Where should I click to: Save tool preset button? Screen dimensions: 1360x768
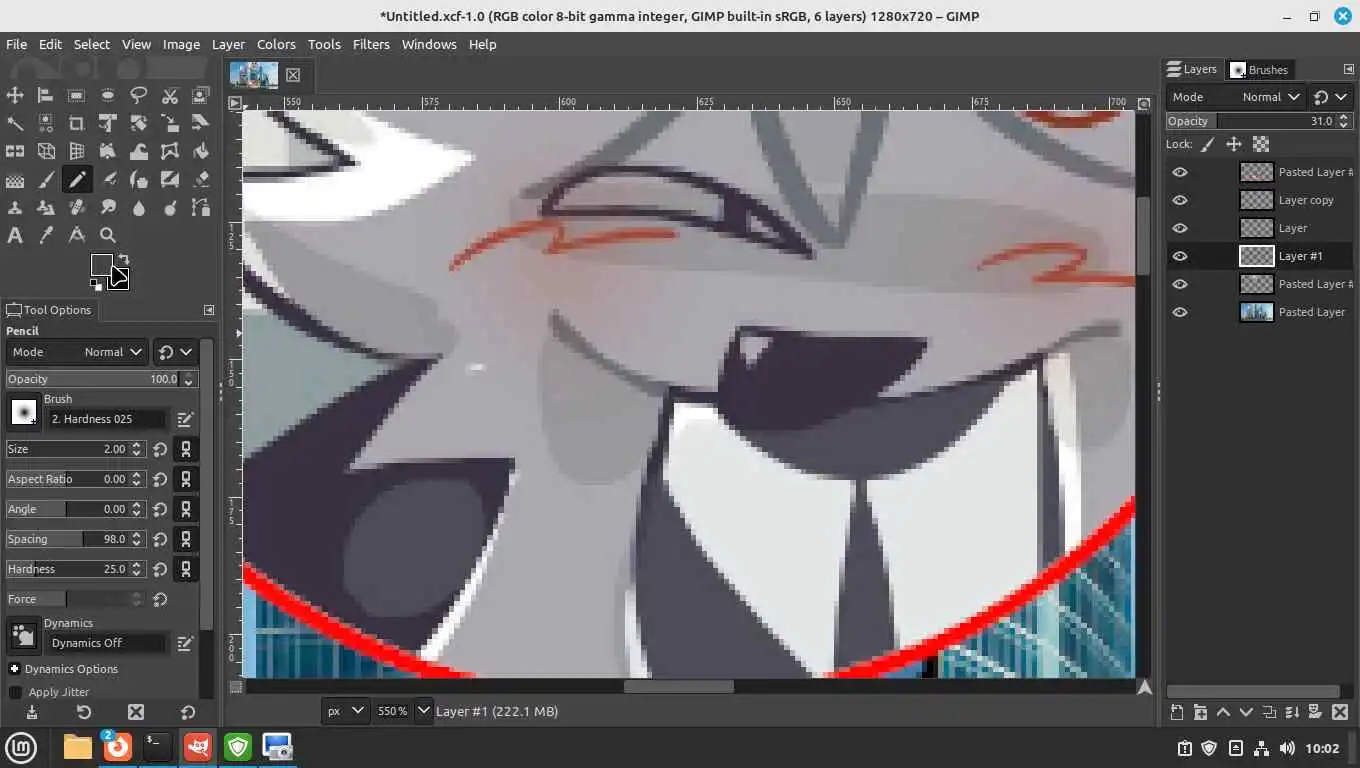pos(32,712)
